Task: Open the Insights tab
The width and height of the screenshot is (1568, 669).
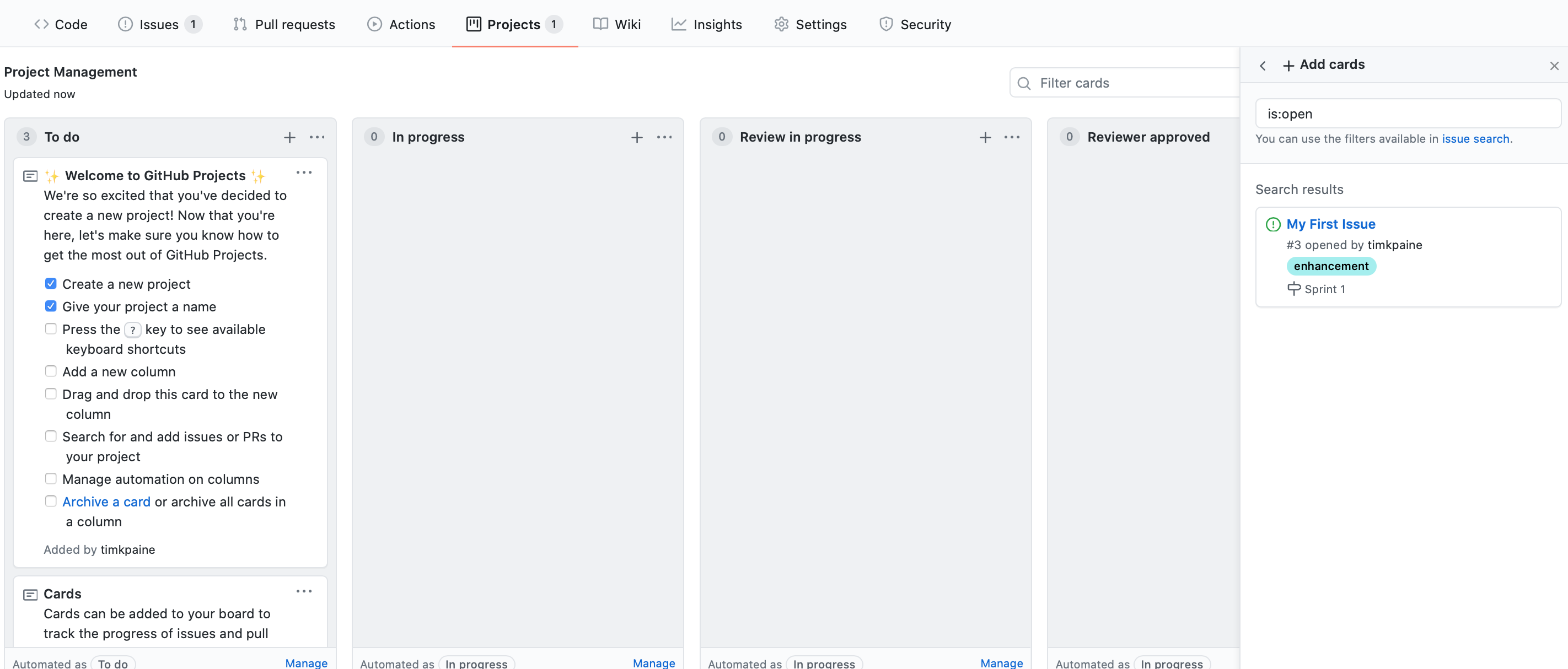Action: tap(707, 24)
